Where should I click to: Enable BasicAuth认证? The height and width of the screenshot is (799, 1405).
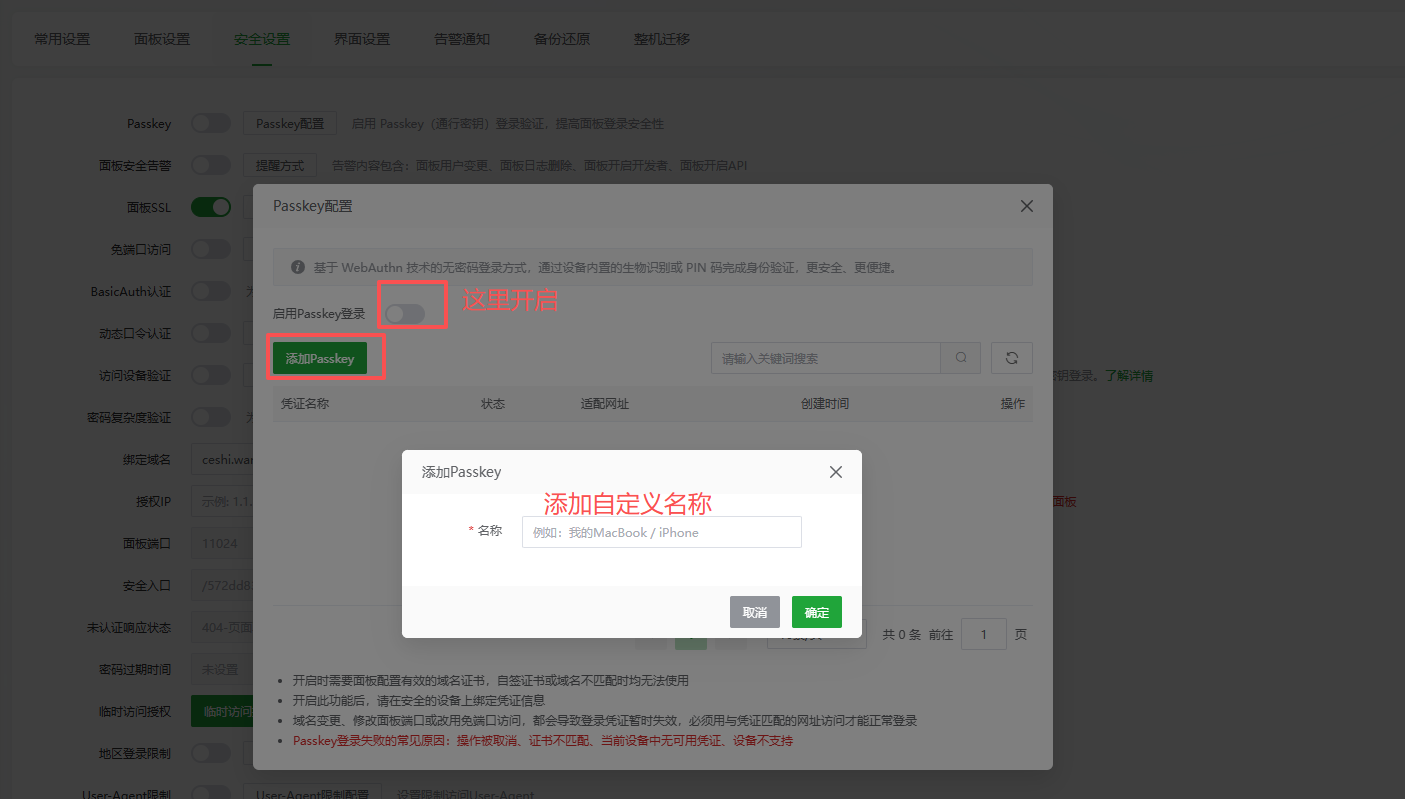click(209, 291)
